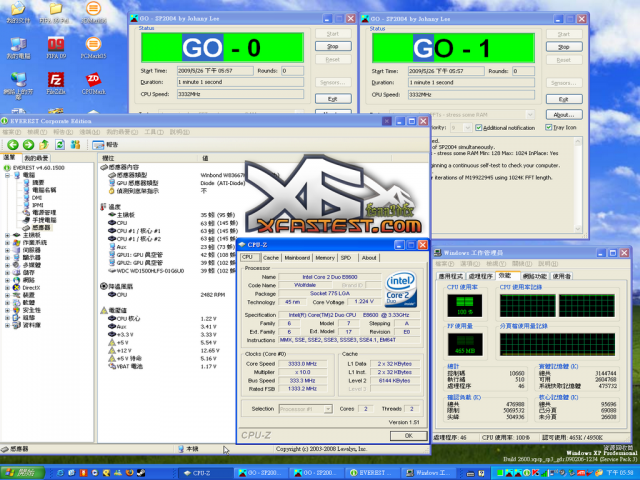640x480 pixels.
Task: Select the IPMI item in EVEREST's tree
Action: coord(33,205)
